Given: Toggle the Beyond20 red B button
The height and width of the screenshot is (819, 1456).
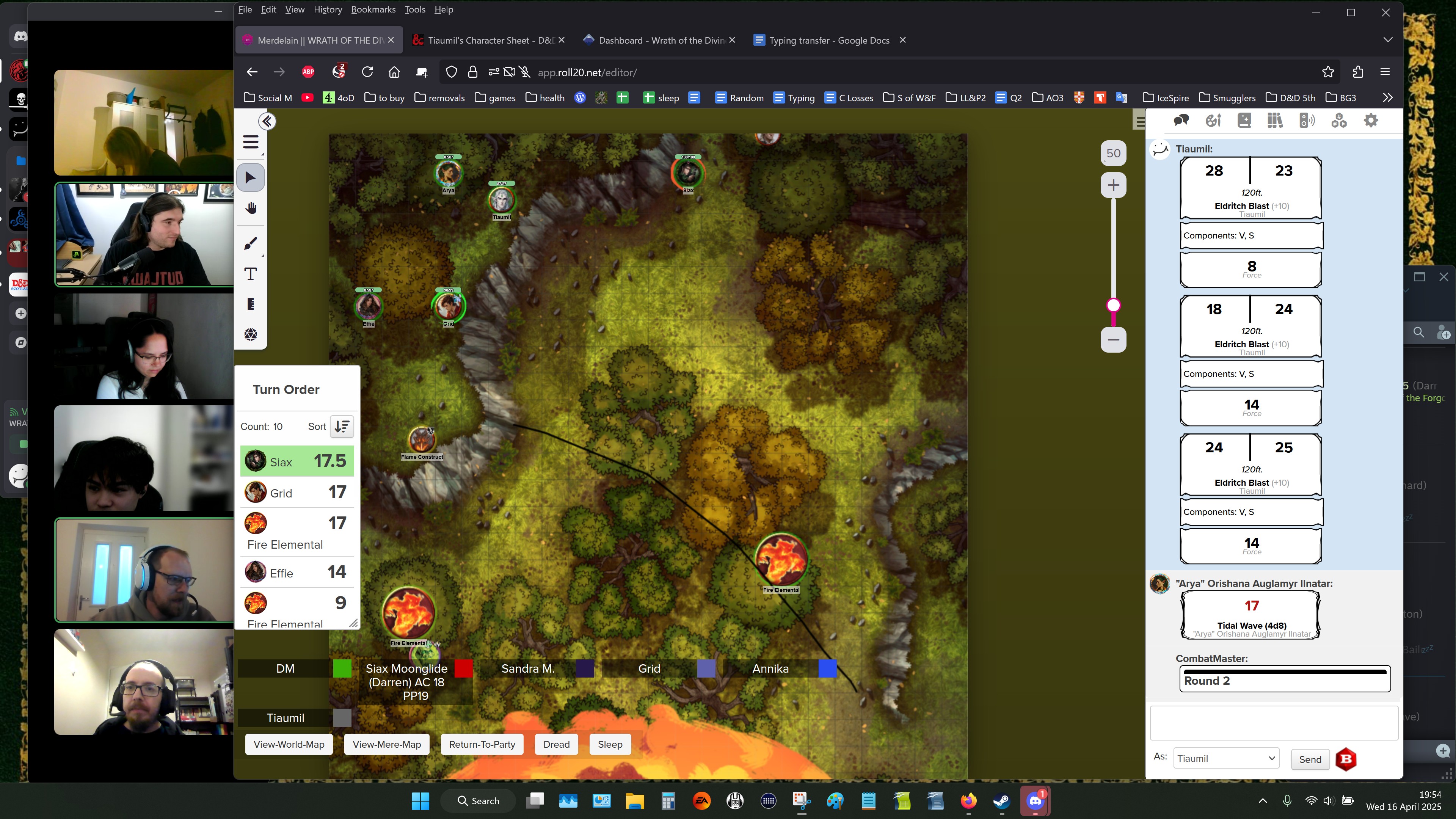Looking at the screenshot, I should (x=1346, y=759).
